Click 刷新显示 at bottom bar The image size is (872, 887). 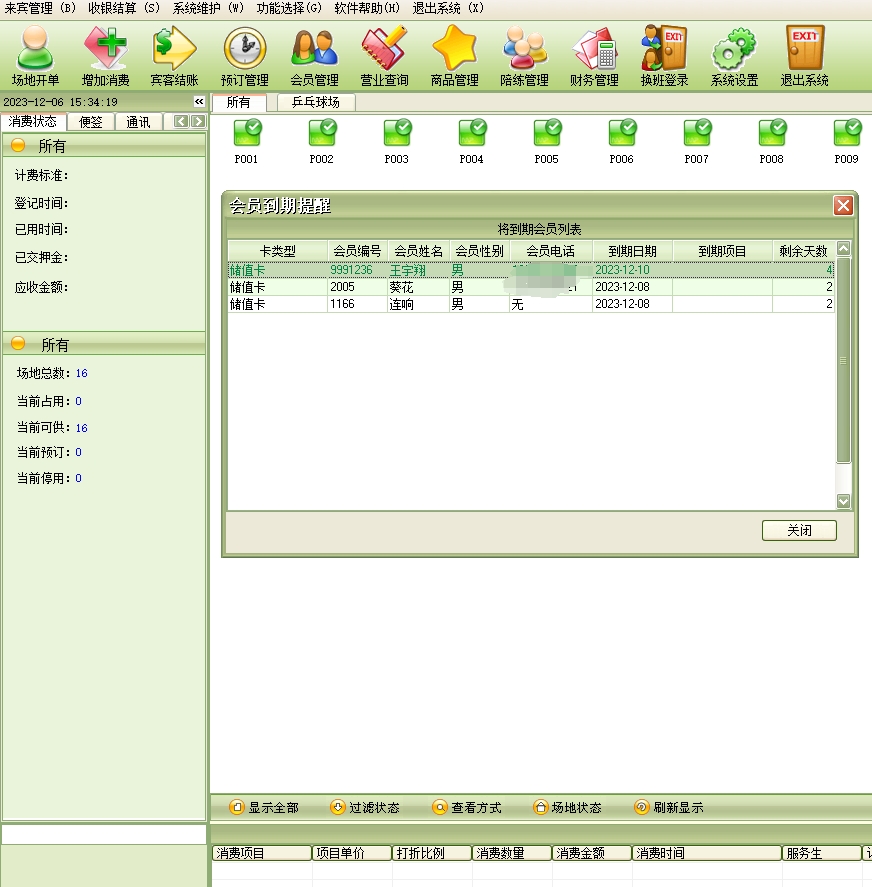[x=669, y=807]
